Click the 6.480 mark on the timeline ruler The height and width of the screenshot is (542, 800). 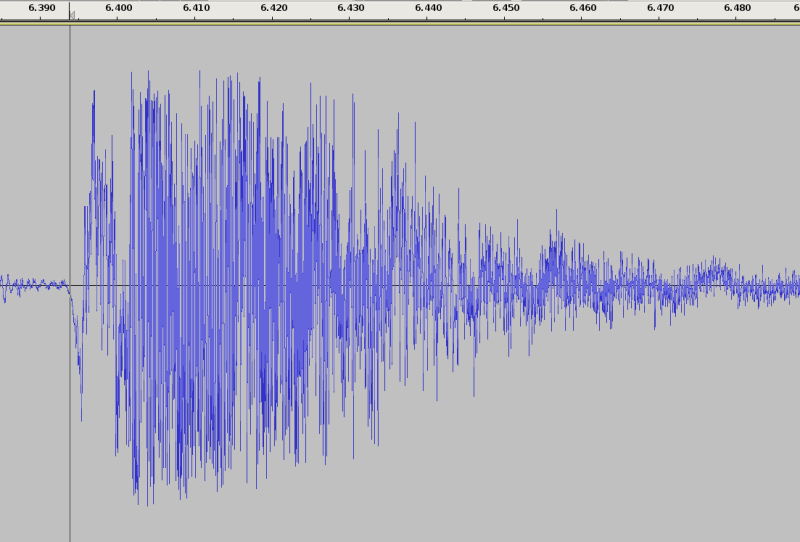click(x=737, y=8)
